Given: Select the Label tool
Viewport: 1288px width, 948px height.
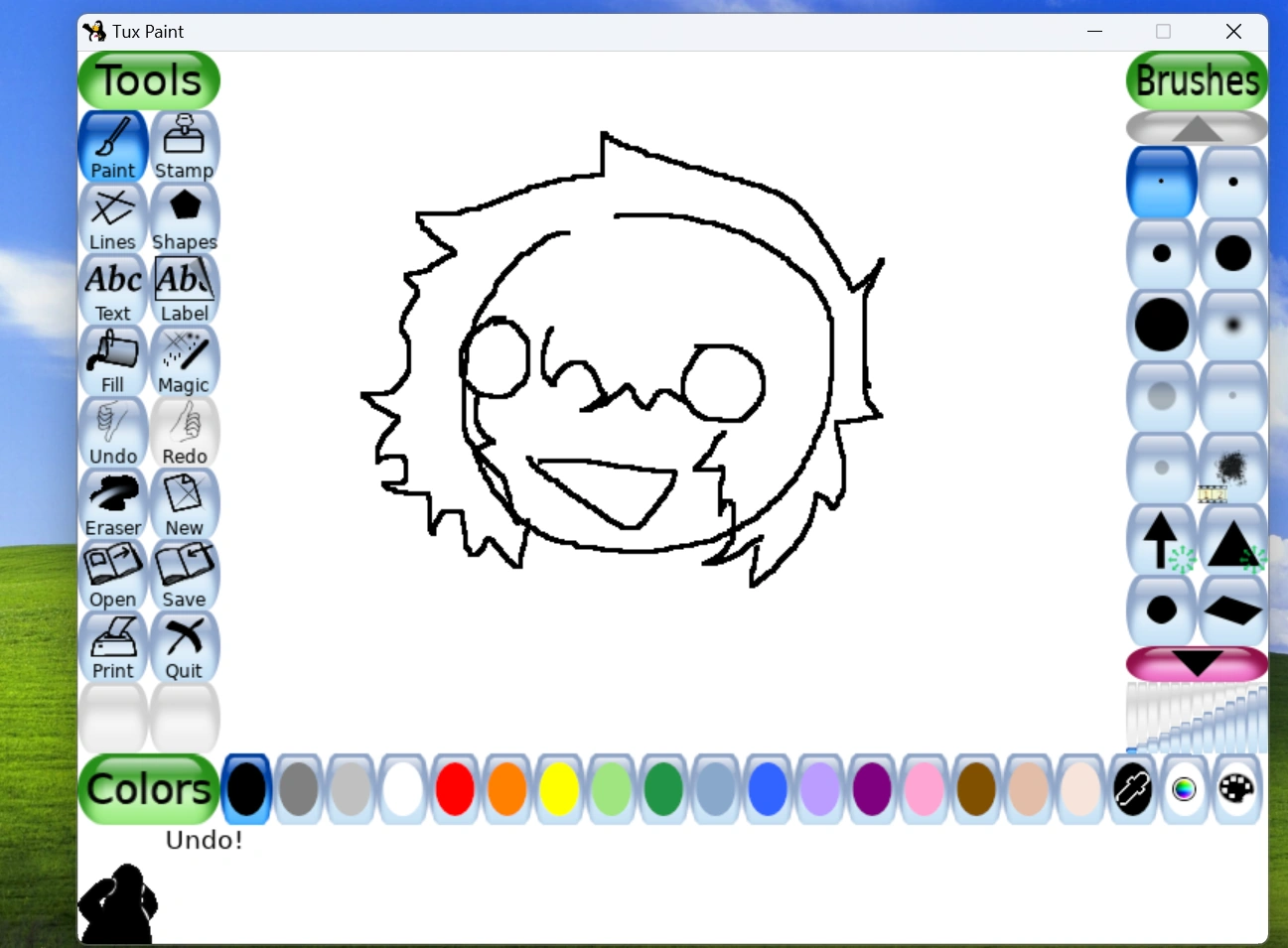Looking at the screenshot, I should [x=184, y=287].
